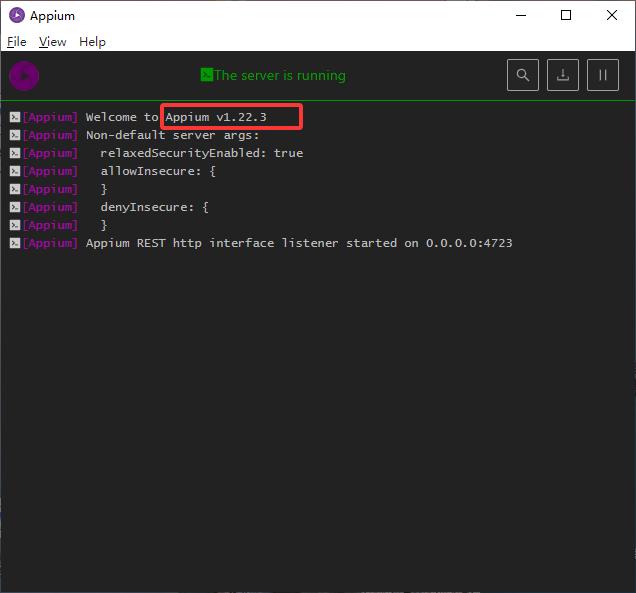Click the Appium icon in the title bar
The height and width of the screenshot is (593, 636).
click(17, 15)
